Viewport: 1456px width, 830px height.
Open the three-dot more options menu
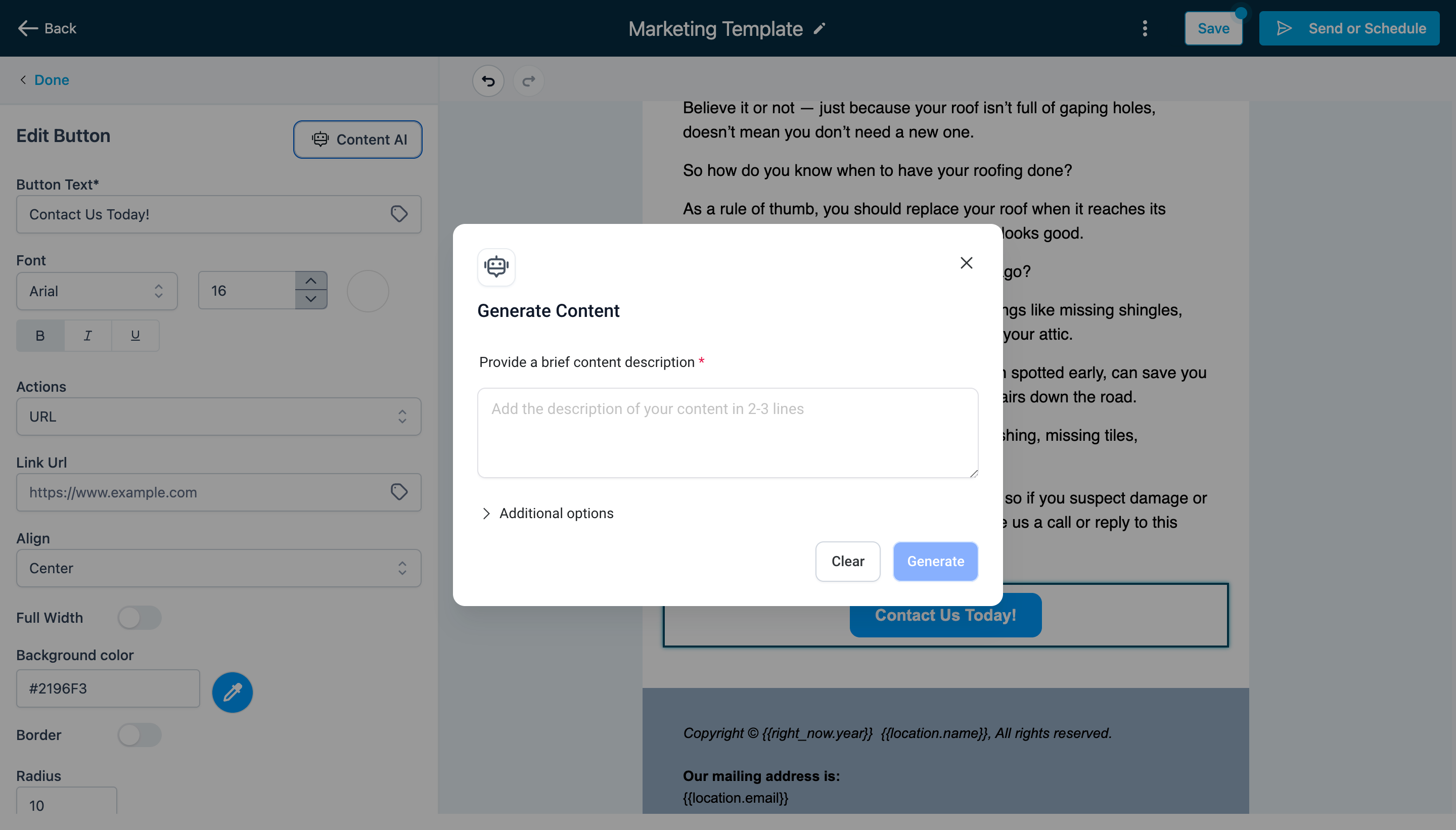[1145, 28]
